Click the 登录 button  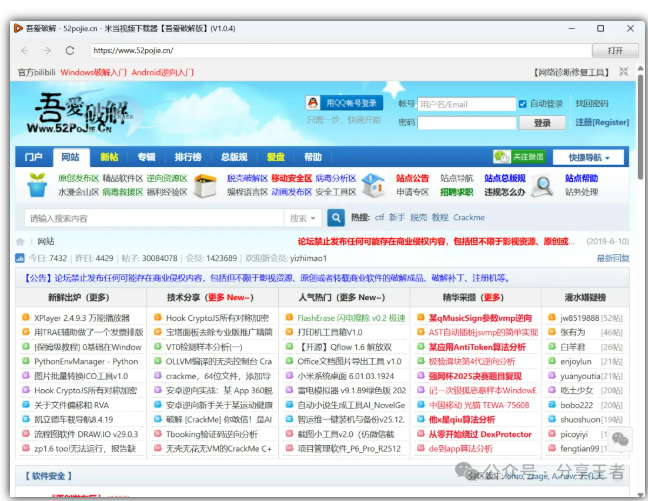pos(542,122)
